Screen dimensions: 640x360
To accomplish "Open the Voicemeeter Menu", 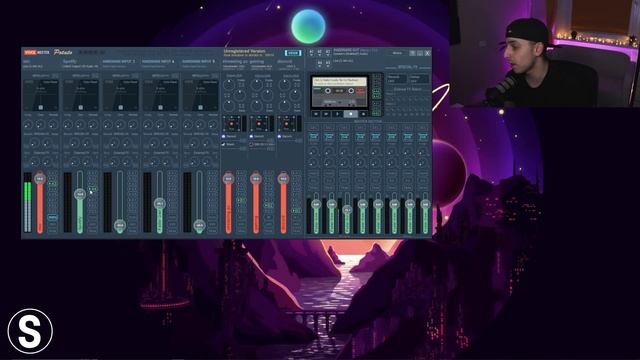I will click(397, 53).
